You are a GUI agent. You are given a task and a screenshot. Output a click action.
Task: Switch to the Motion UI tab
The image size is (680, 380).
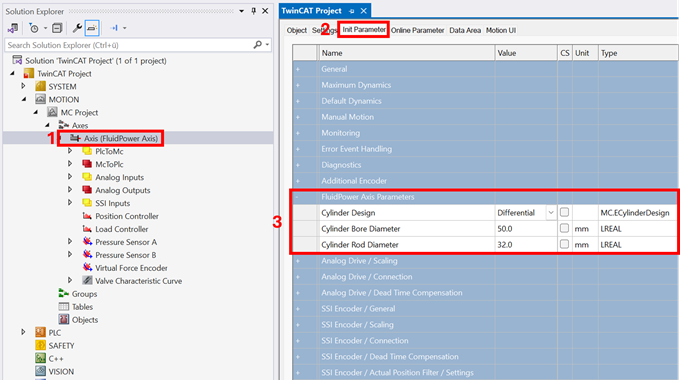(x=501, y=30)
